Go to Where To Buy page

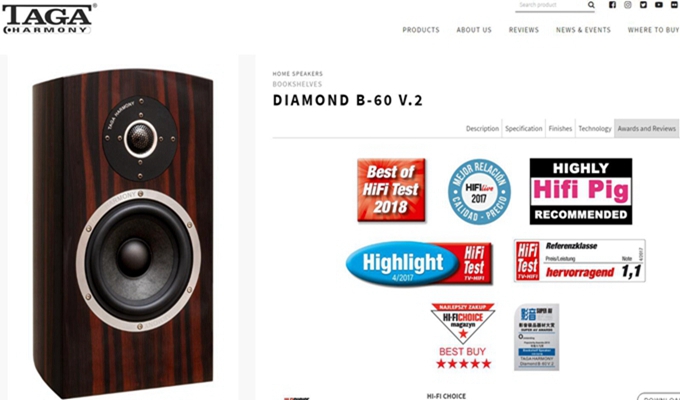pos(653,30)
